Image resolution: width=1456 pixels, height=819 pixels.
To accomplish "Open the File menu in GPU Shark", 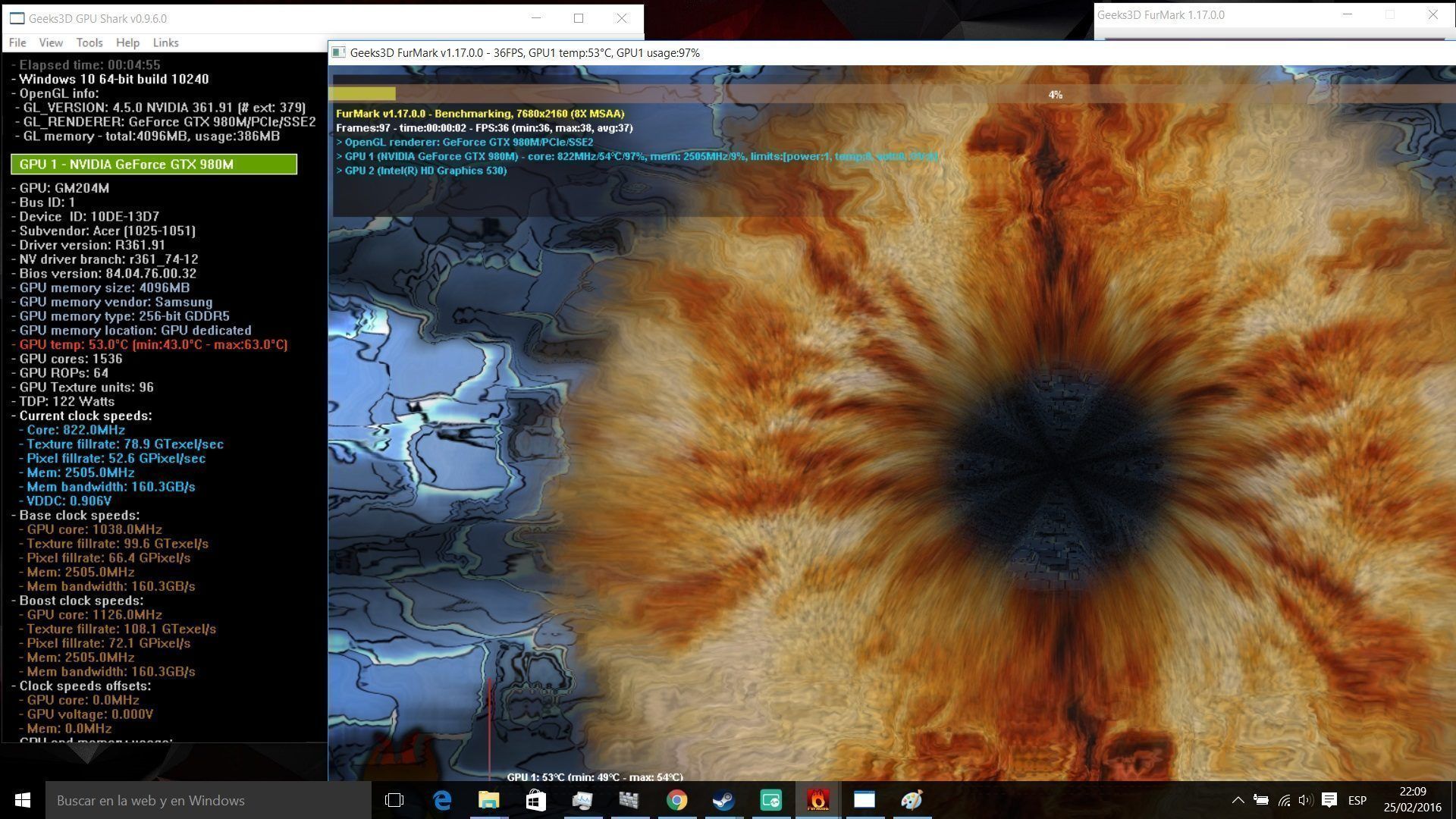I will point(17,42).
